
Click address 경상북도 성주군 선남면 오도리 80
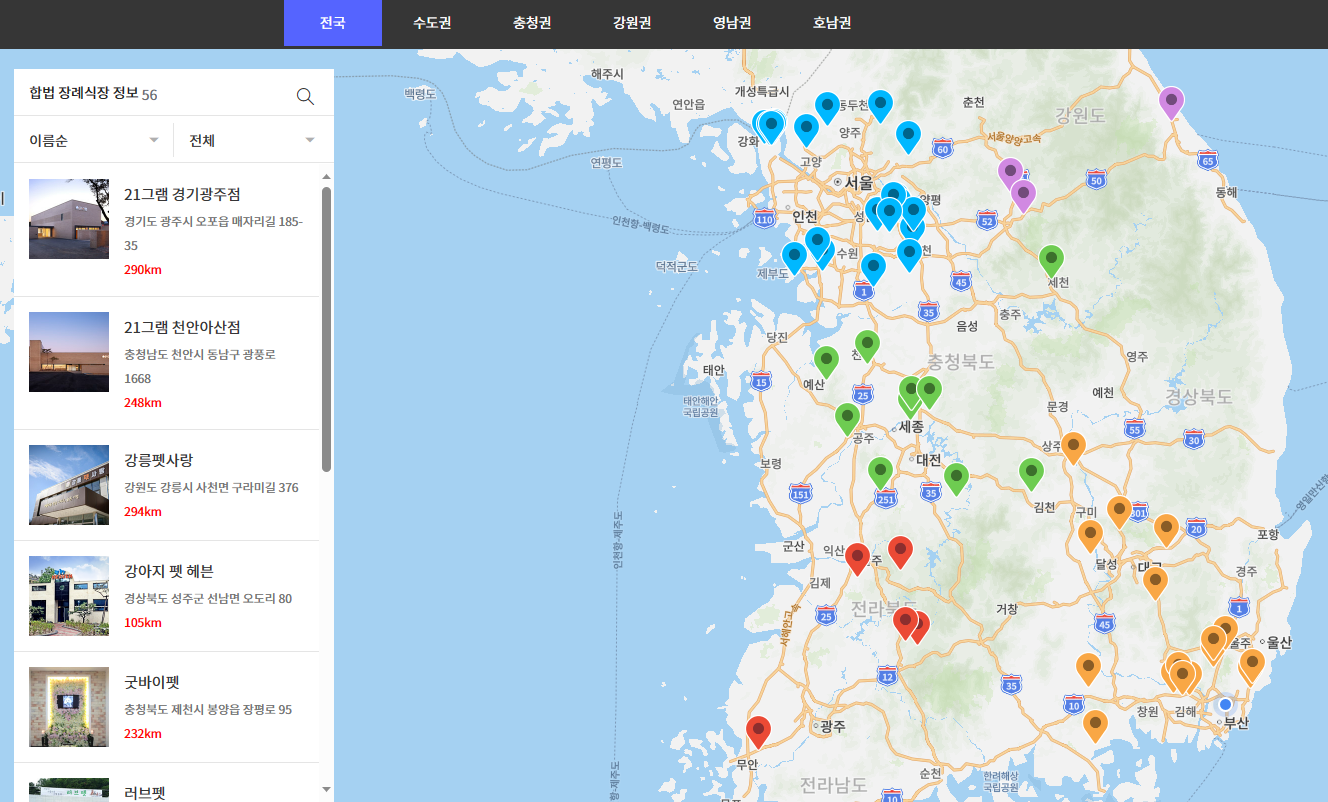pyautogui.click(x=208, y=599)
